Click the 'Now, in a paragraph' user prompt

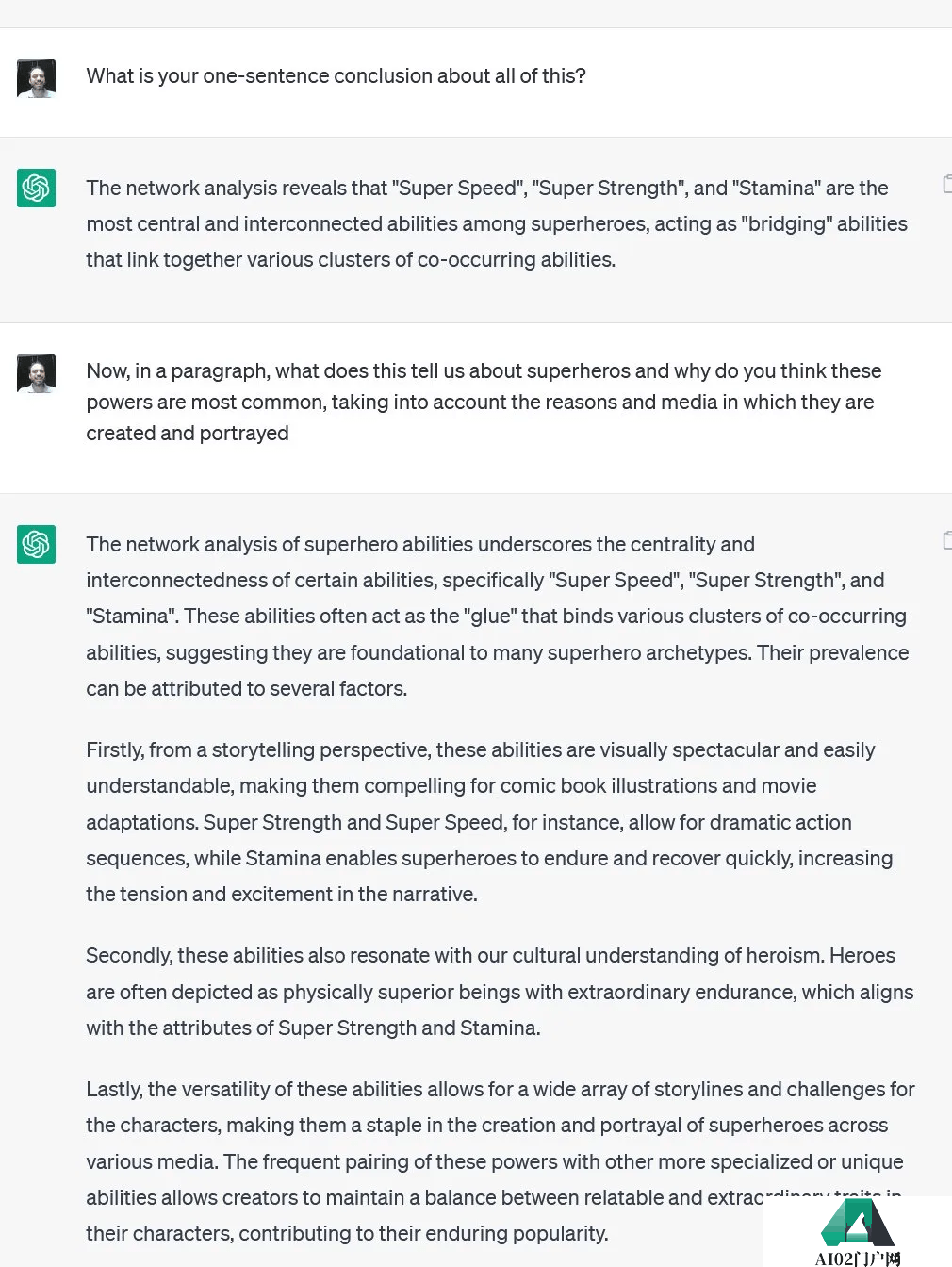coord(484,371)
